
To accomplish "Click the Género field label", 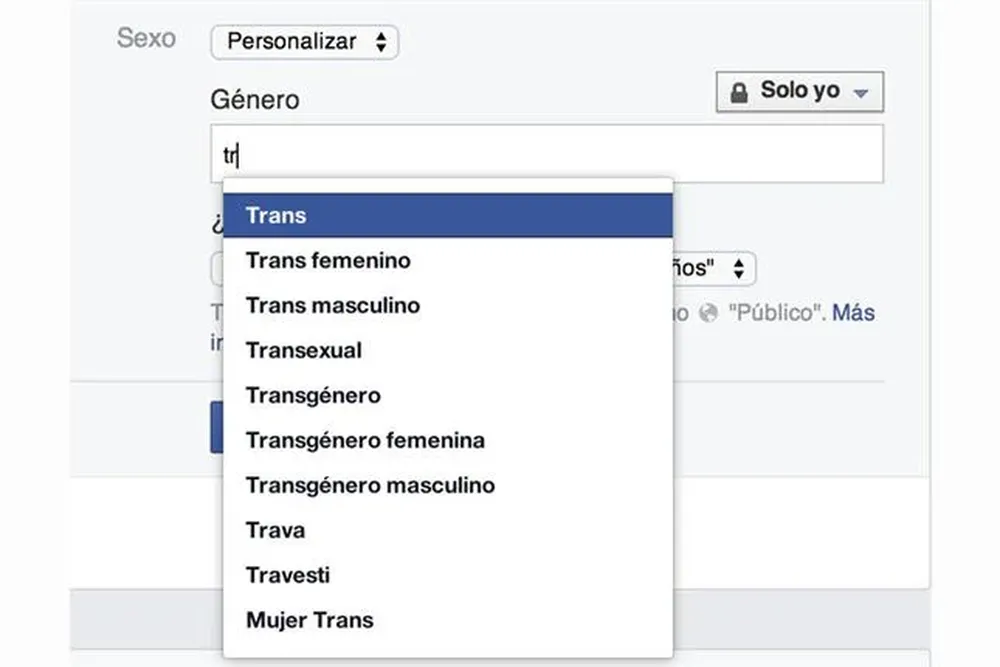I will pyautogui.click(x=254, y=99).
